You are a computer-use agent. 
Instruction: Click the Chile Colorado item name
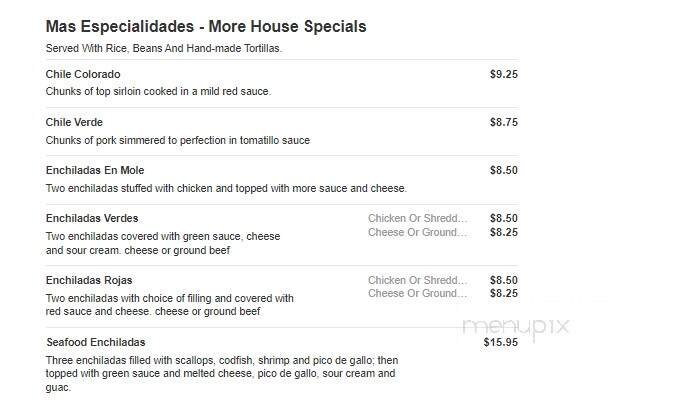tap(83, 75)
